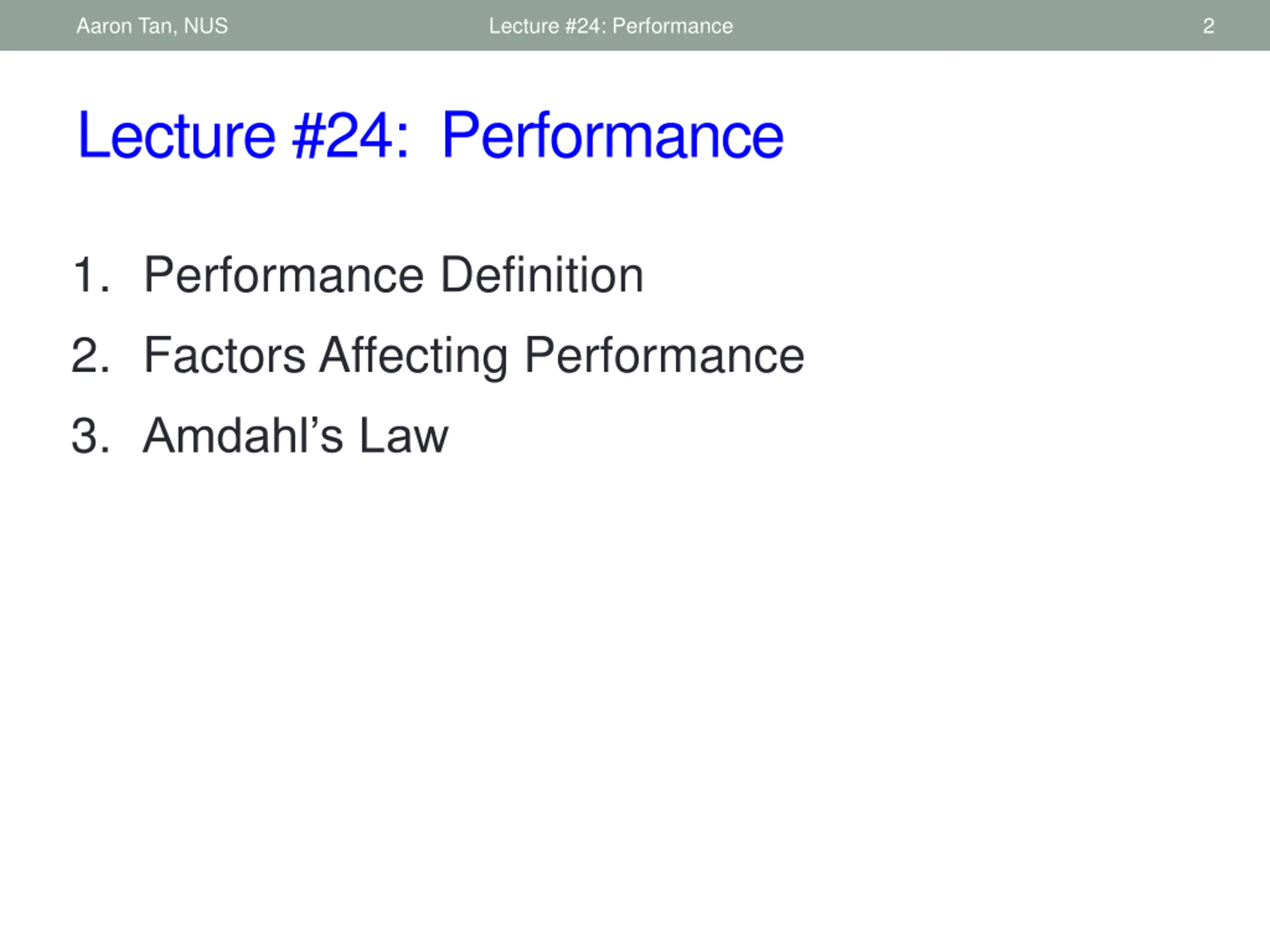
Task: Click the blue word 'Performance' in the title
Action: click(x=613, y=135)
